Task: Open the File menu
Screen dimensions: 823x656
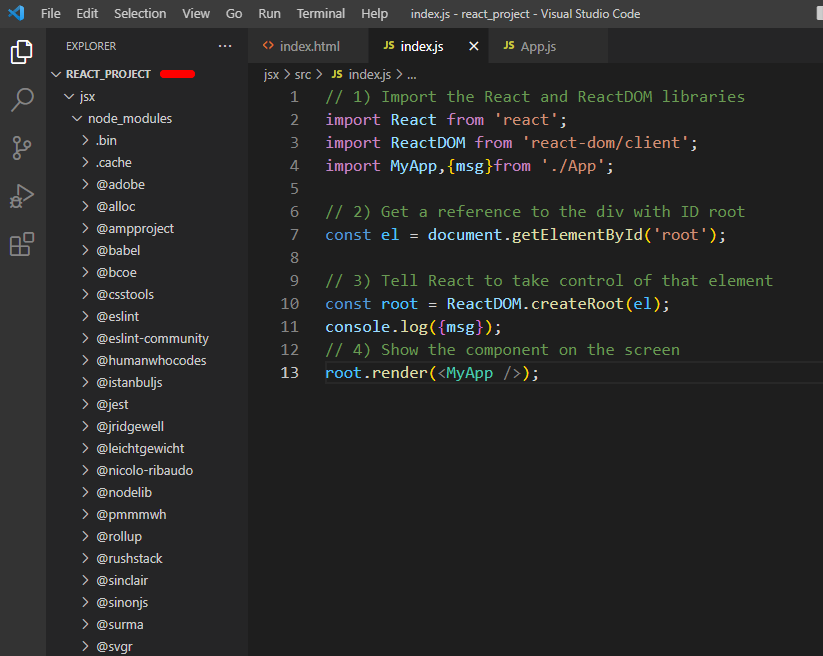Action: click(x=51, y=14)
